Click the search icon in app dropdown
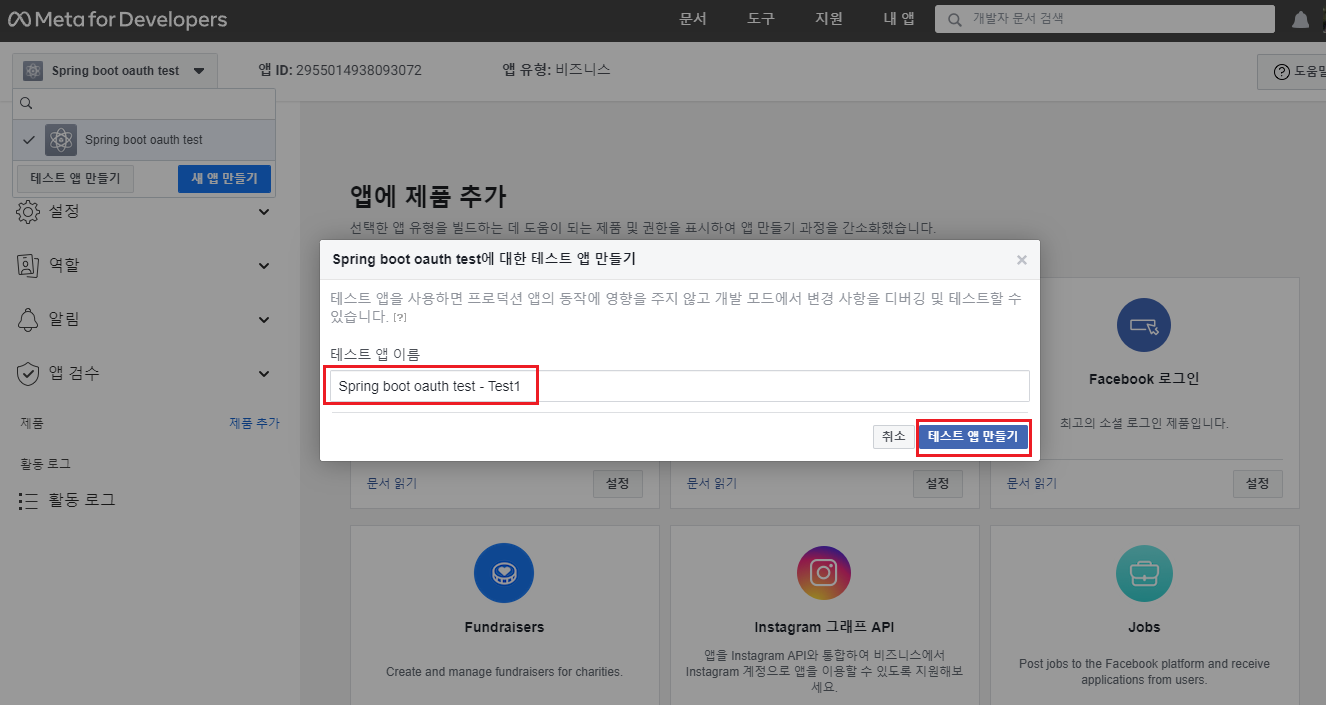 tap(26, 104)
